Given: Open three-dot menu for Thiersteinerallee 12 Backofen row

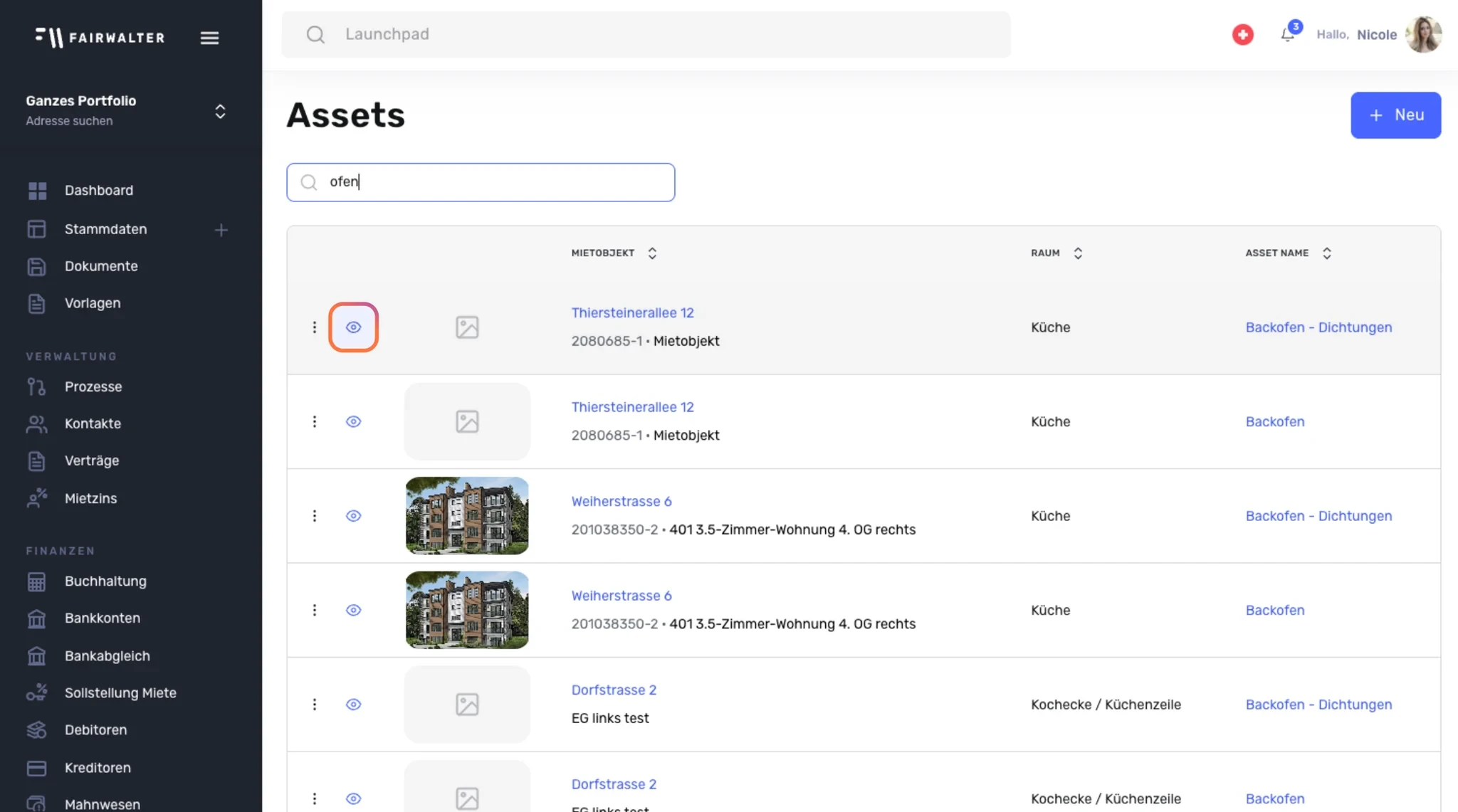Looking at the screenshot, I should pyautogui.click(x=314, y=421).
